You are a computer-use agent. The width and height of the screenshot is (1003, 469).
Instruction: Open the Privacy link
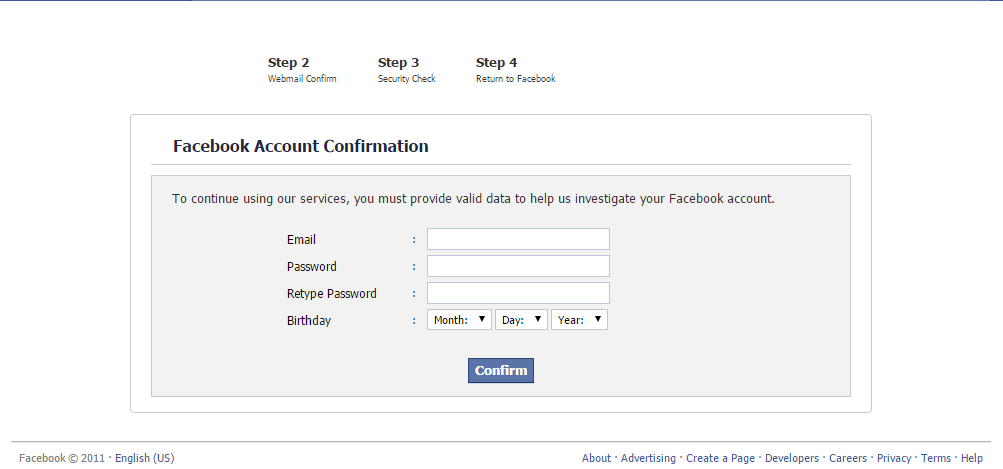[x=894, y=458]
